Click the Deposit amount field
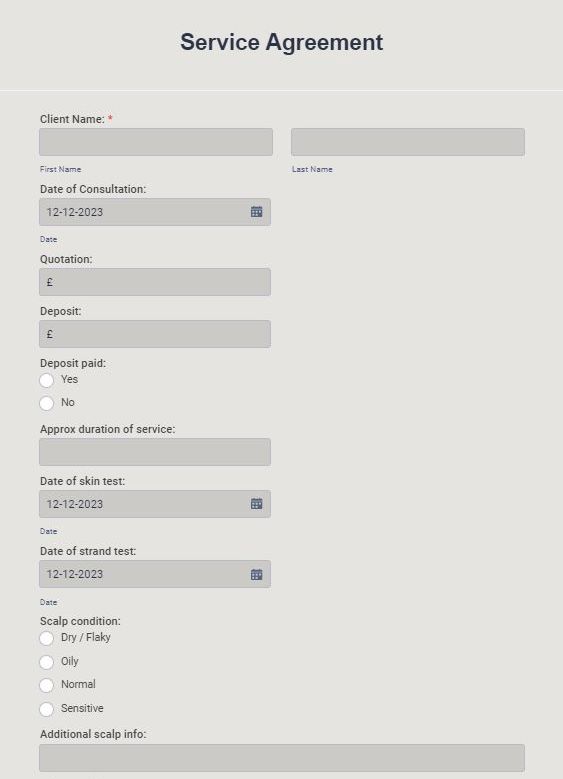Screen dimensions: 563x779 click(155, 334)
